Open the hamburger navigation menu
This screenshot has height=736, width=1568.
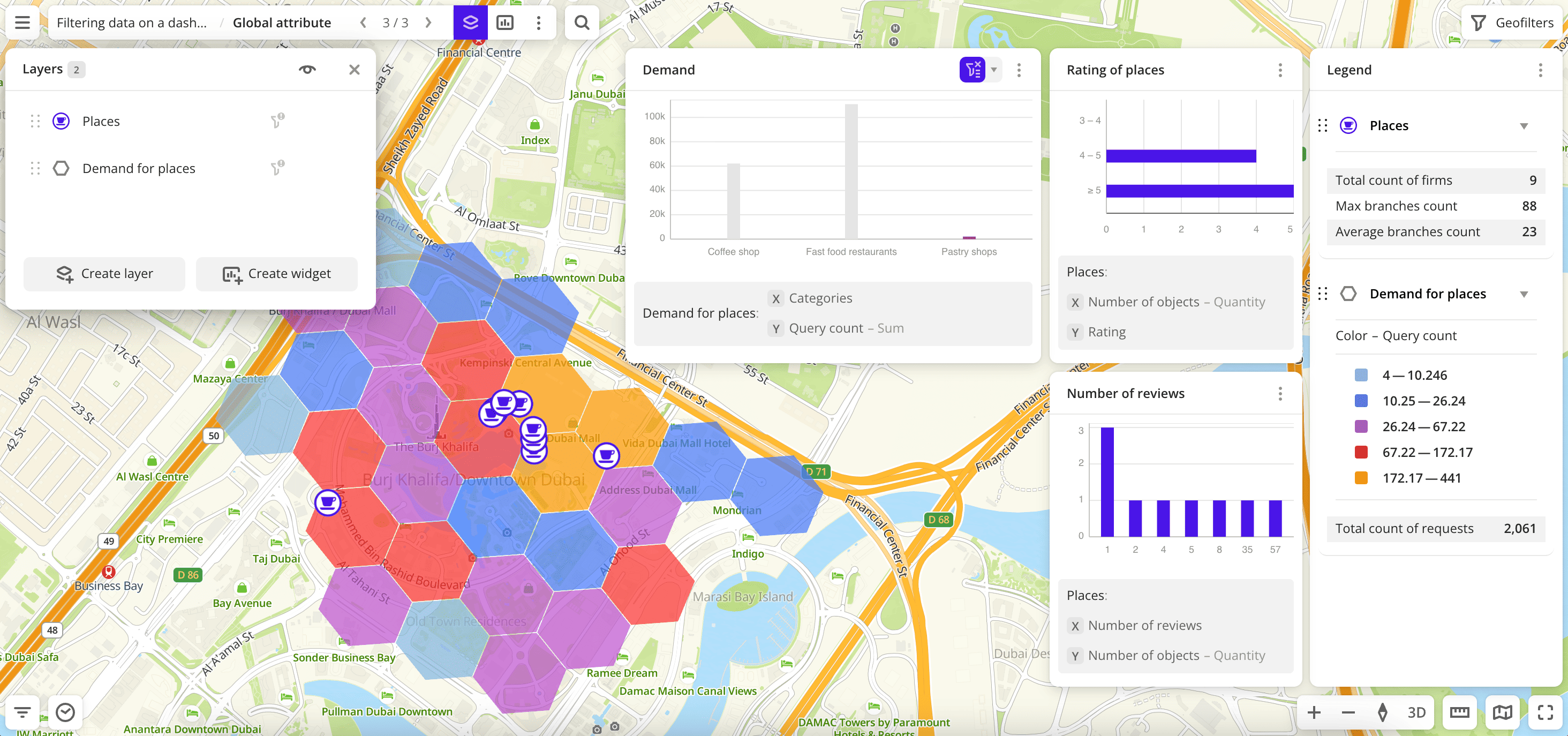click(x=22, y=22)
